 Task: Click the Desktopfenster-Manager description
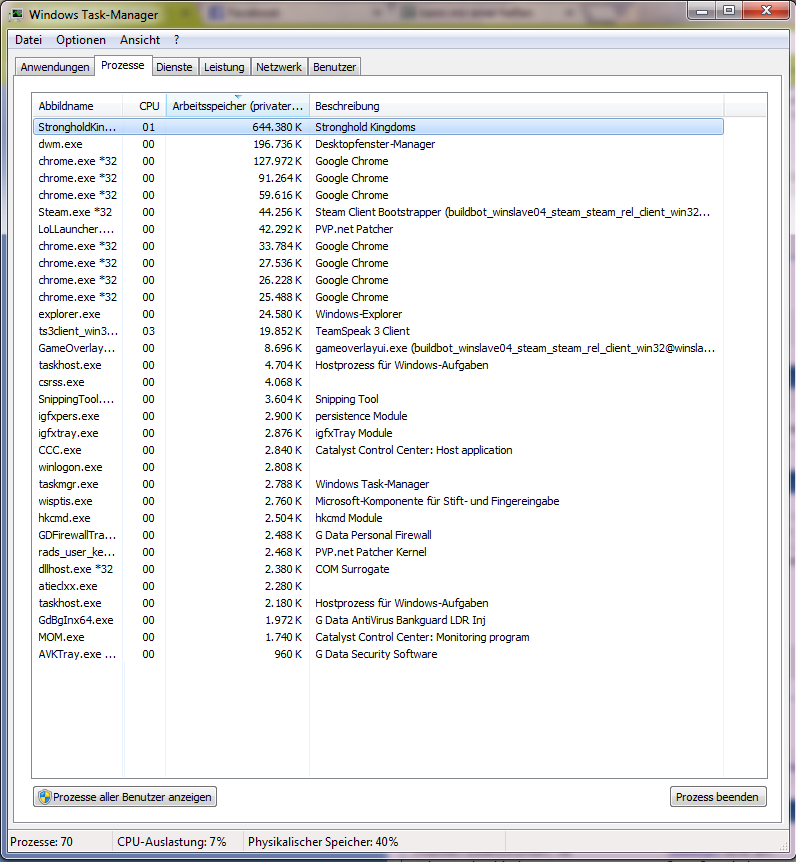click(x=375, y=144)
